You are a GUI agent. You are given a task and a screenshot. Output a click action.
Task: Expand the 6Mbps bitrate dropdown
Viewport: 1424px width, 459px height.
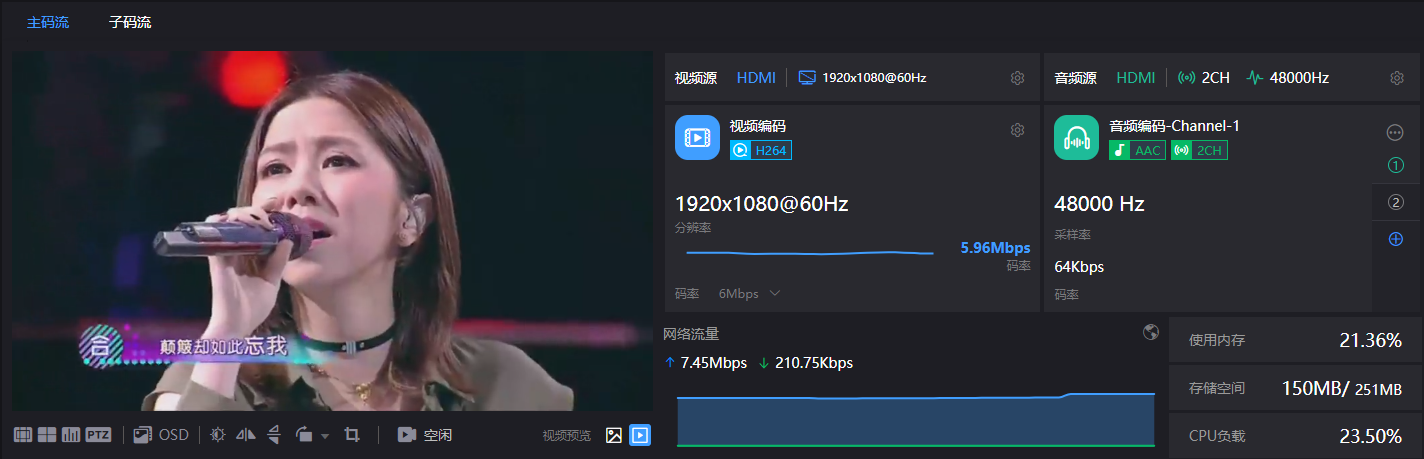[x=750, y=294]
